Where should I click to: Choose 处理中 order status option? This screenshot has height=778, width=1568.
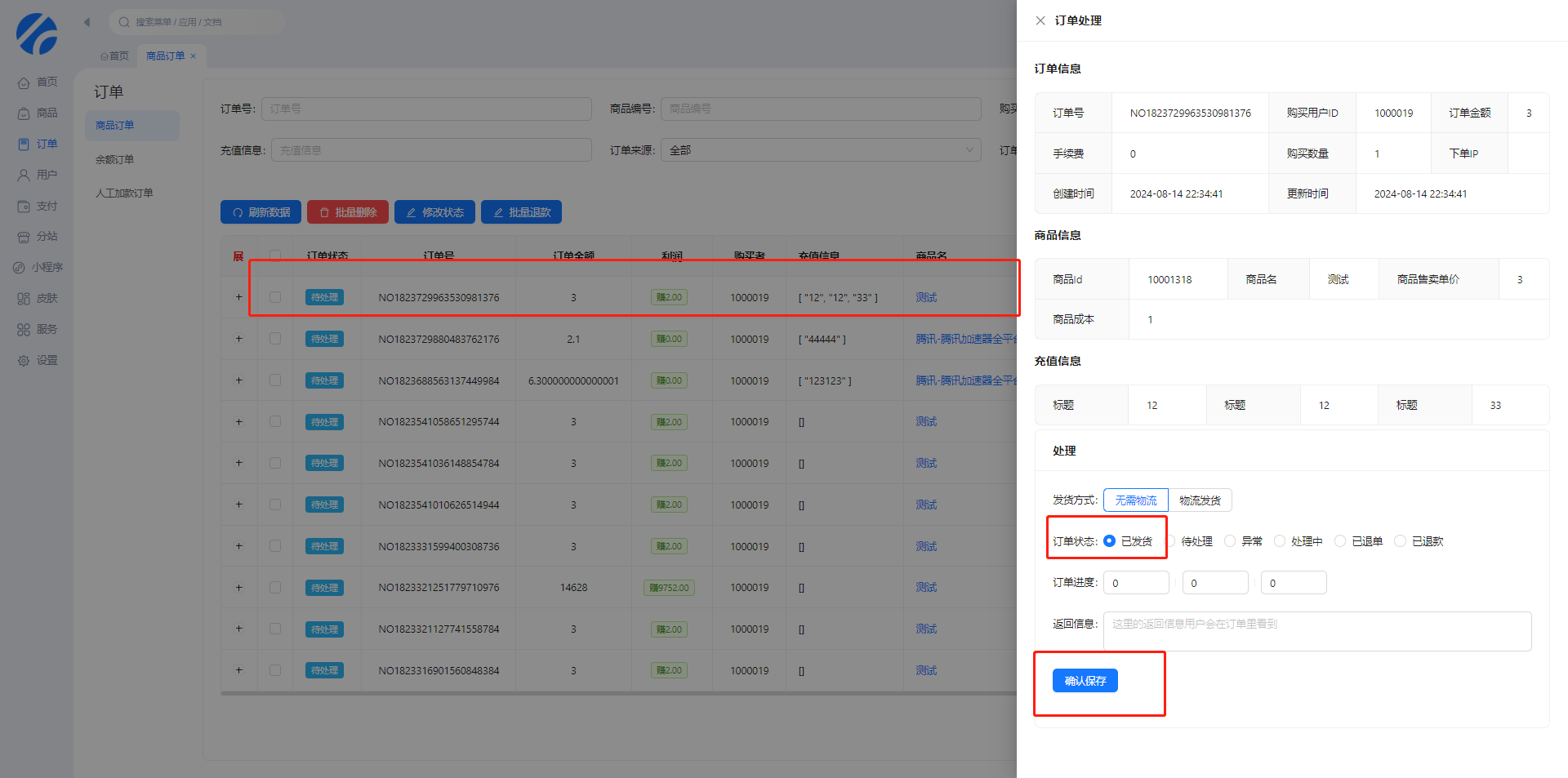(1280, 541)
